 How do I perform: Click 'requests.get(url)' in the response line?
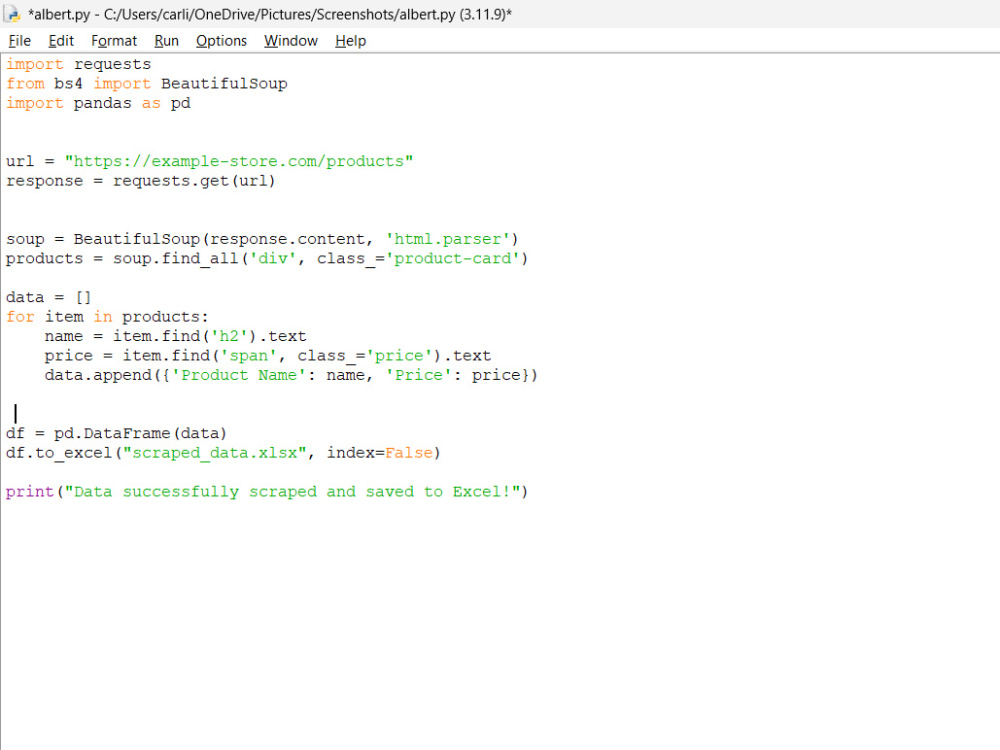point(194,181)
